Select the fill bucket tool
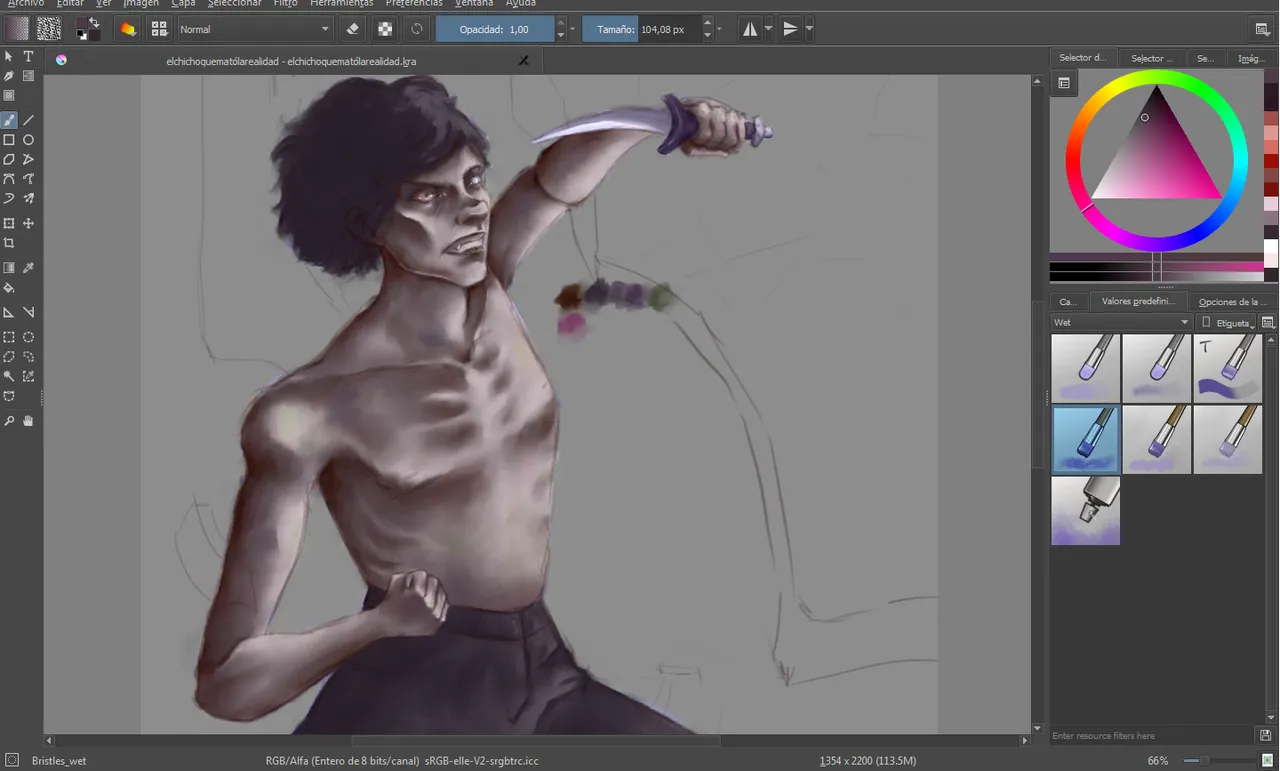 coord(9,288)
